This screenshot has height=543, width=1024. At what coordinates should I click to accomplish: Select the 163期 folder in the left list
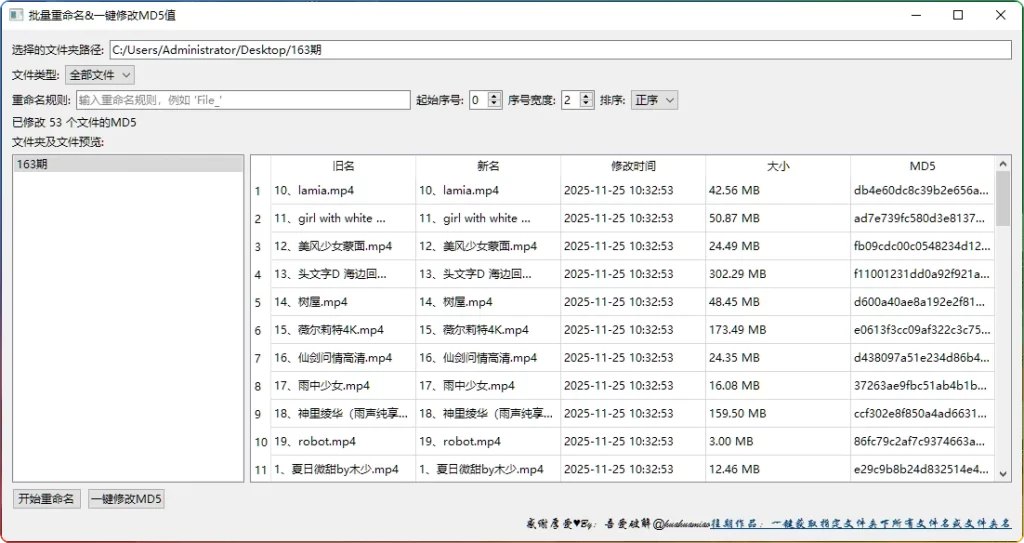[128, 165]
